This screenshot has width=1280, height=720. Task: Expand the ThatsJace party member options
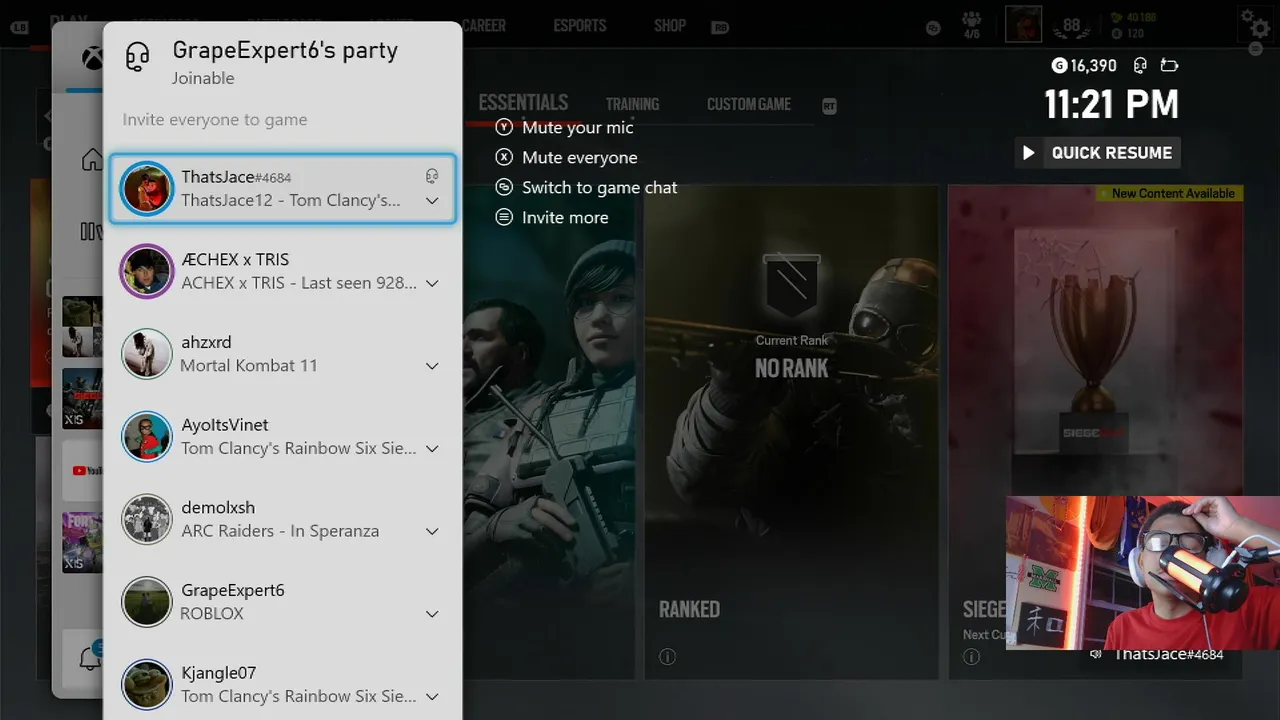(432, 201)
